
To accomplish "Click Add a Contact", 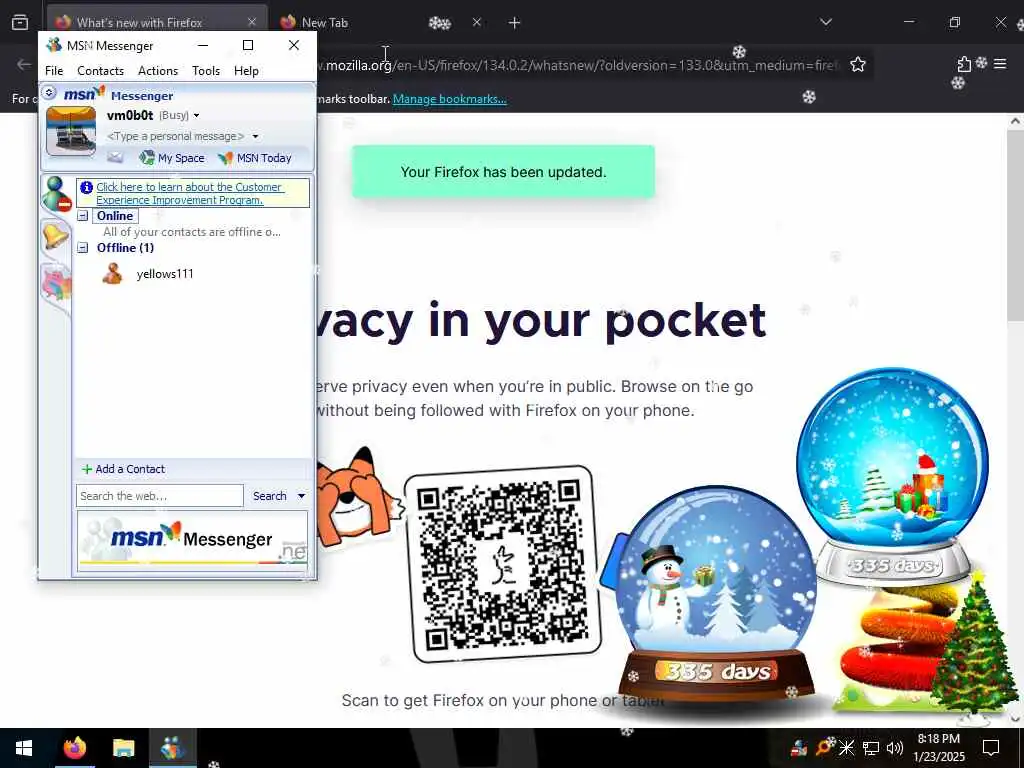I will point(123,469).
